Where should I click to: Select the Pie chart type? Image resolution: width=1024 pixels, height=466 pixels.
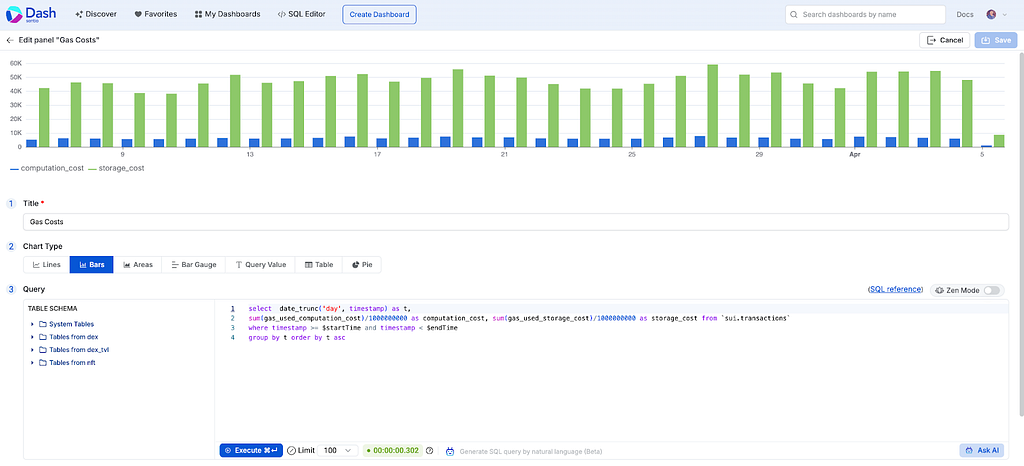[362, 264]
